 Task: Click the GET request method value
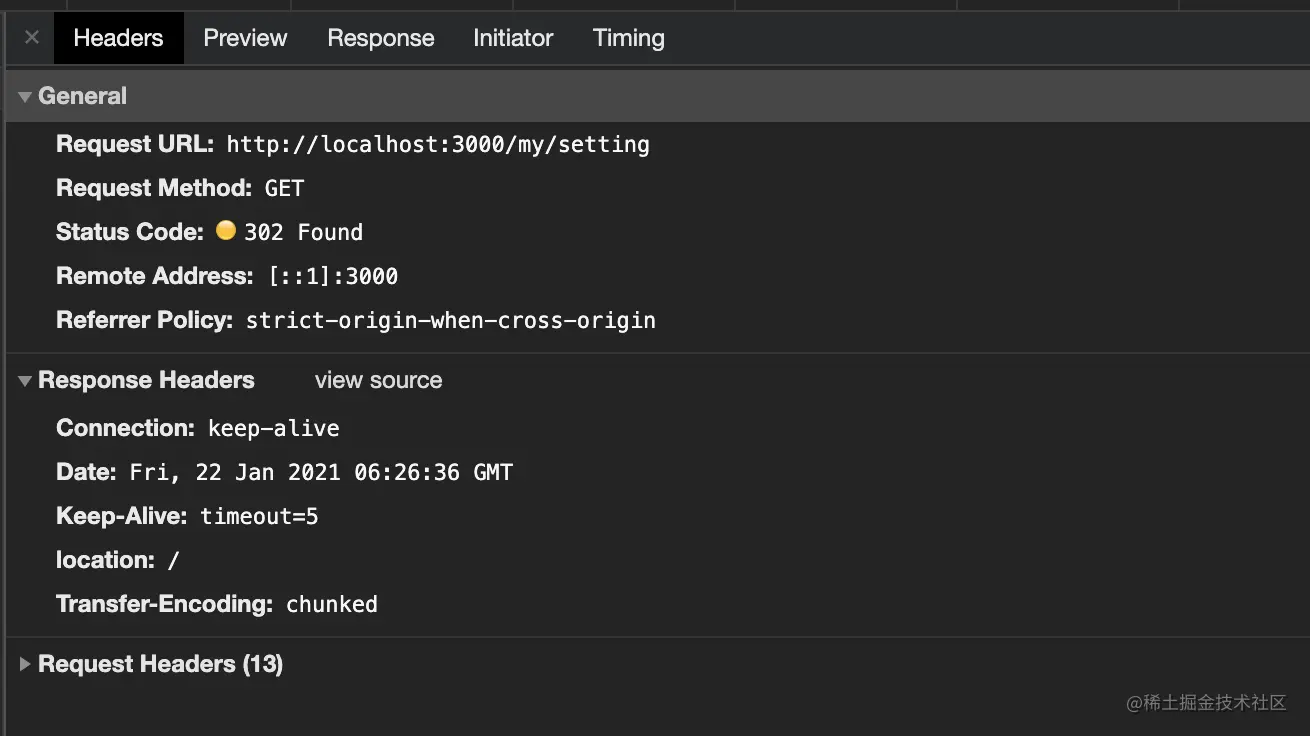tap(284, 189)
